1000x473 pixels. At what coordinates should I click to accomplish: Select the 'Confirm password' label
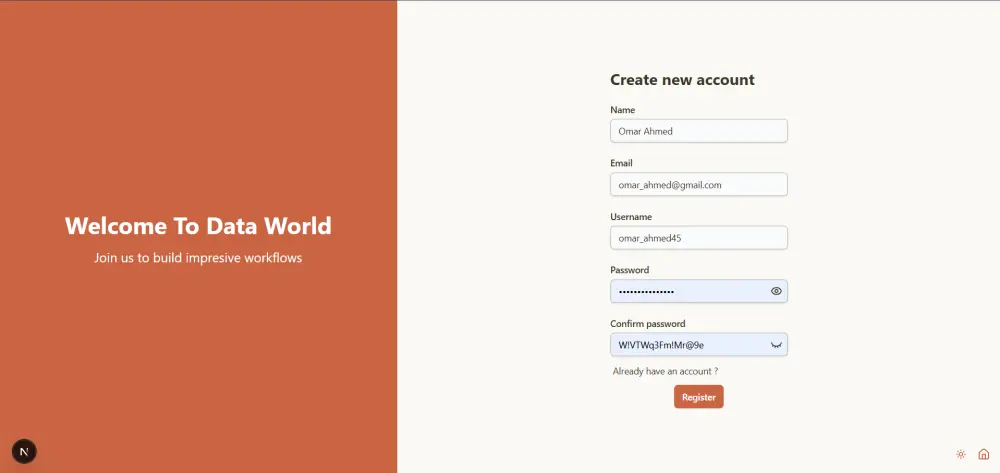[x=647, y=323]
